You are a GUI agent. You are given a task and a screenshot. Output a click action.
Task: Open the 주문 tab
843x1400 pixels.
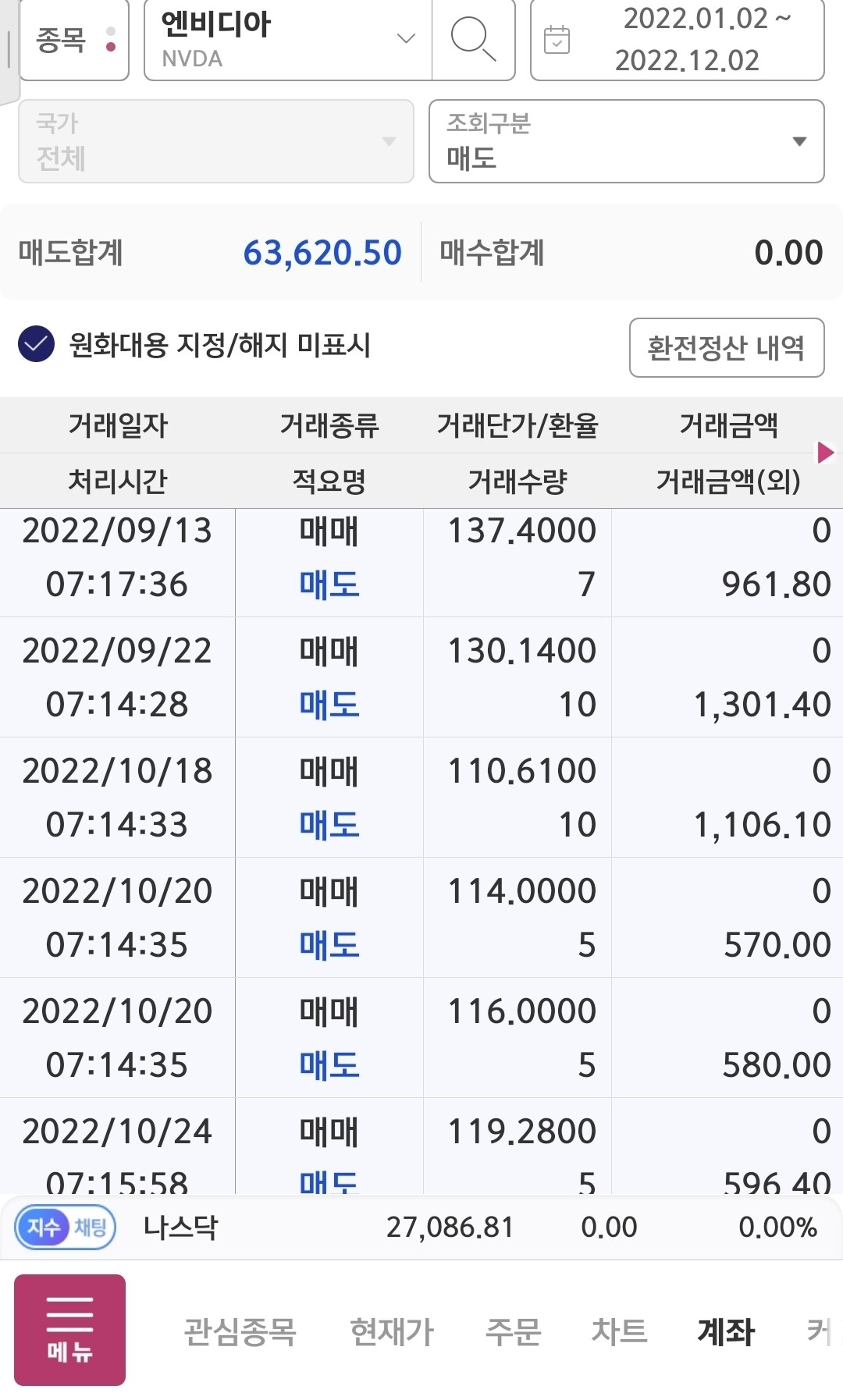pyautogui.click(x=513, y=1331)
